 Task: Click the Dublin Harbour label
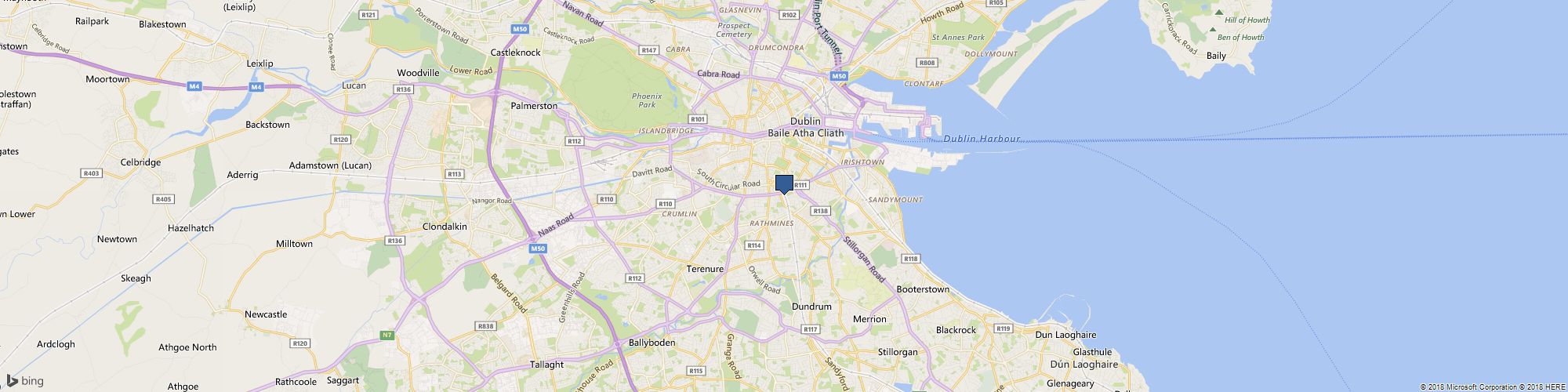tap(982, 140)
